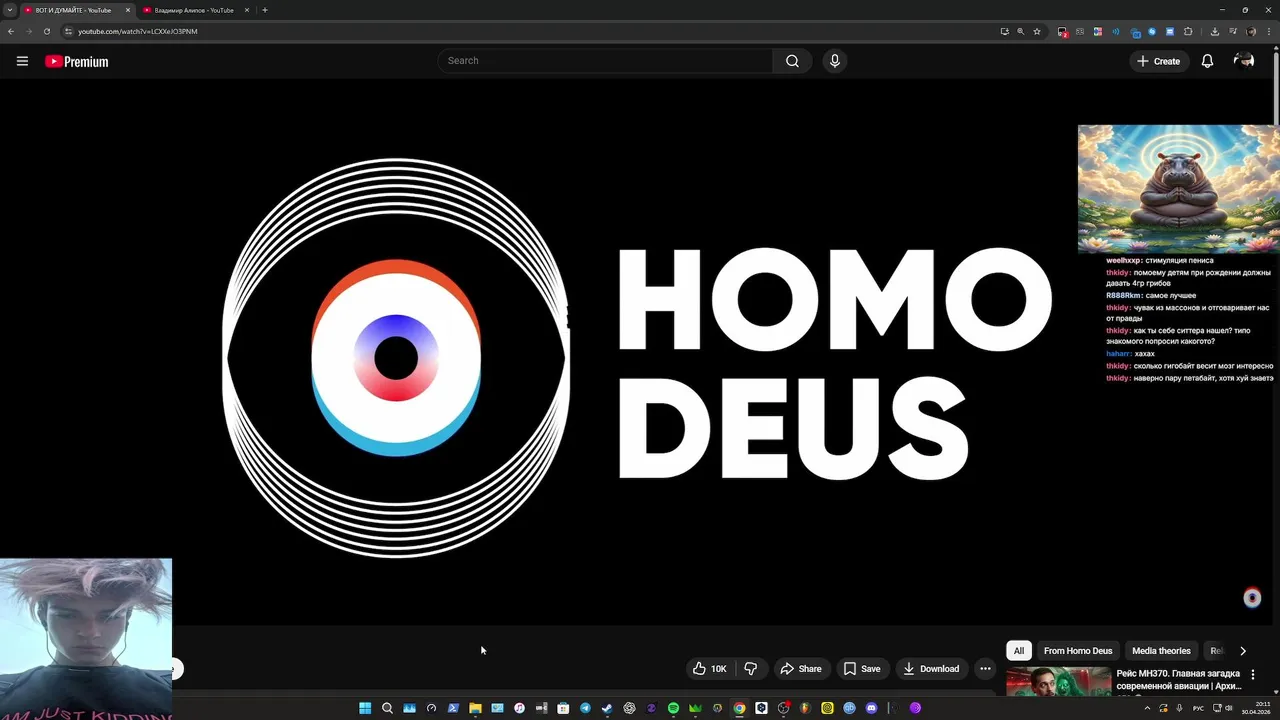
Task: Open Рейс MH370 video title link
Action: pyautogui.click(x=1179, y=680)
